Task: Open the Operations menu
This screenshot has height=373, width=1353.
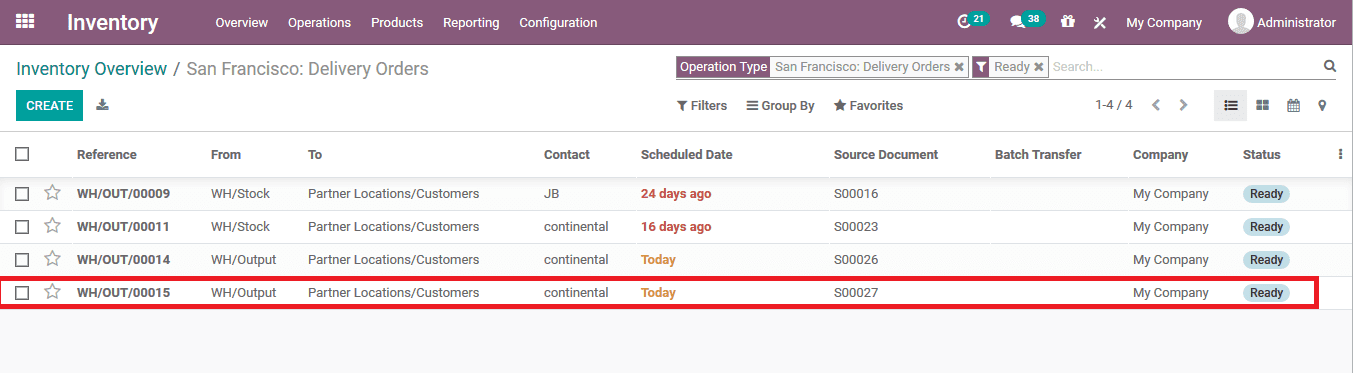Action: [x=319, y=22]
